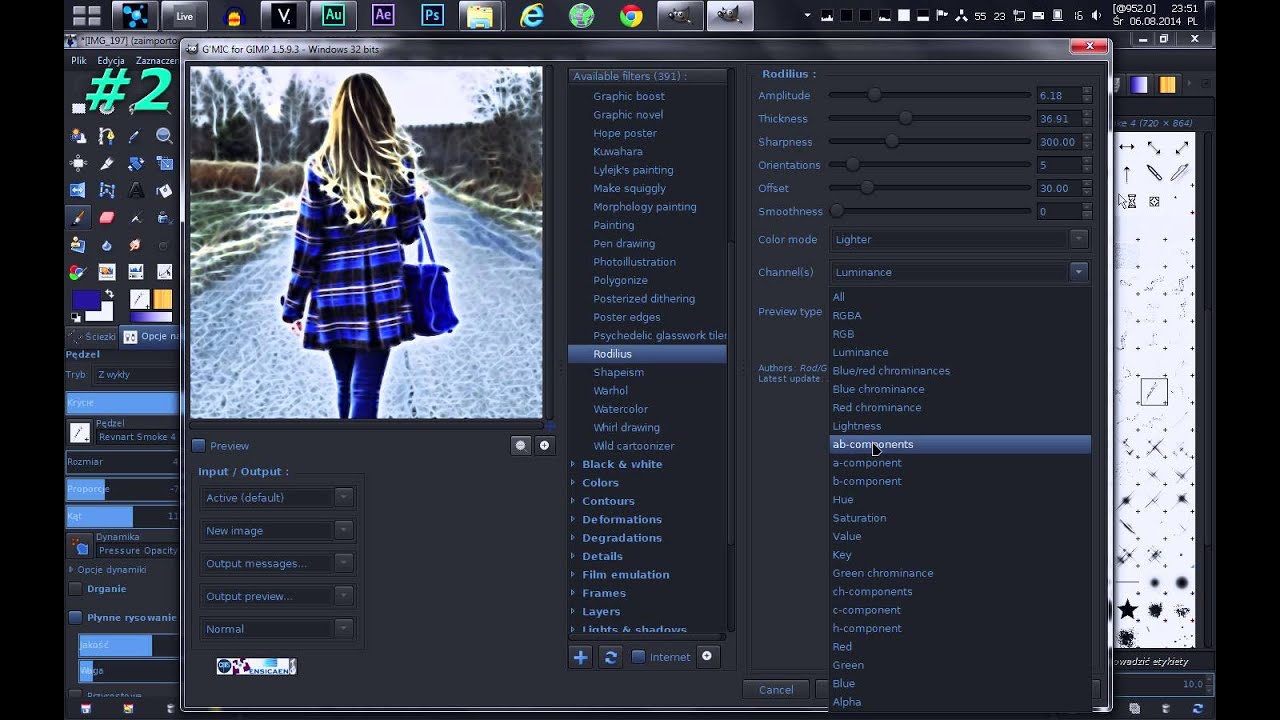
Task: Click the blue plus add-filter button
Action: coord(580,657)
